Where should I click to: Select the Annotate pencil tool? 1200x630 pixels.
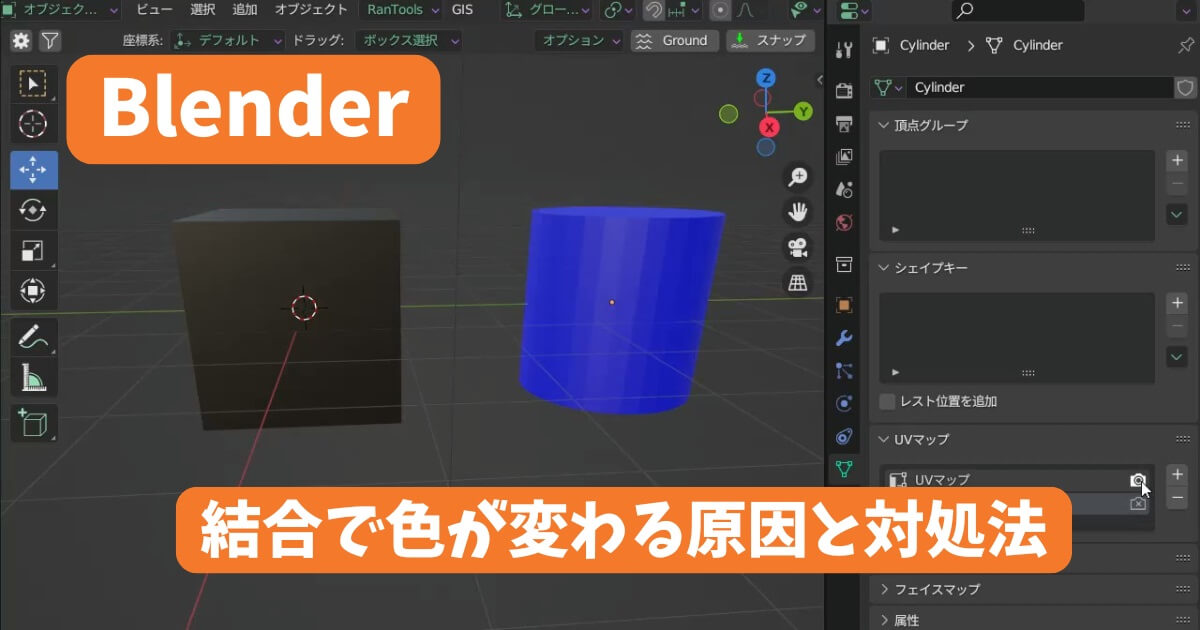click(34, 337)
